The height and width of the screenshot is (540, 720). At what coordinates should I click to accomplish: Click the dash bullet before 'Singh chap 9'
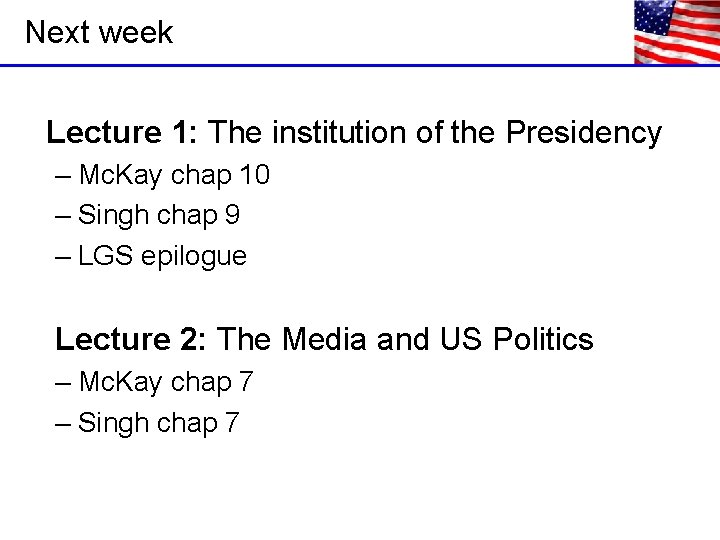pos(64,215)
